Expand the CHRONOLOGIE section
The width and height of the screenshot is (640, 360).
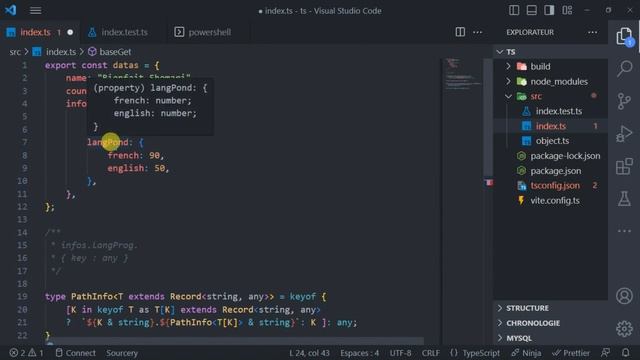[x=550, y=323]
